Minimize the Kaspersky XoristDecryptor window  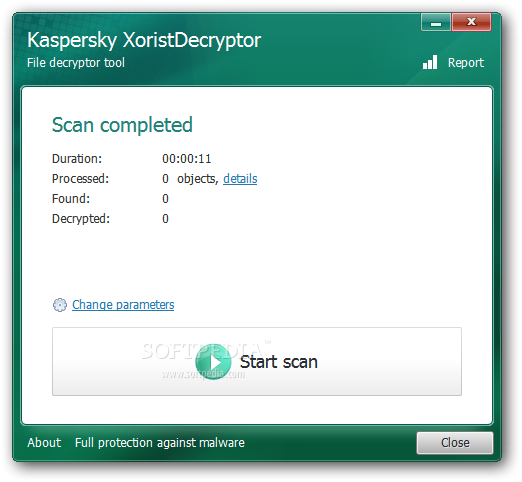(x=436, y=22)
